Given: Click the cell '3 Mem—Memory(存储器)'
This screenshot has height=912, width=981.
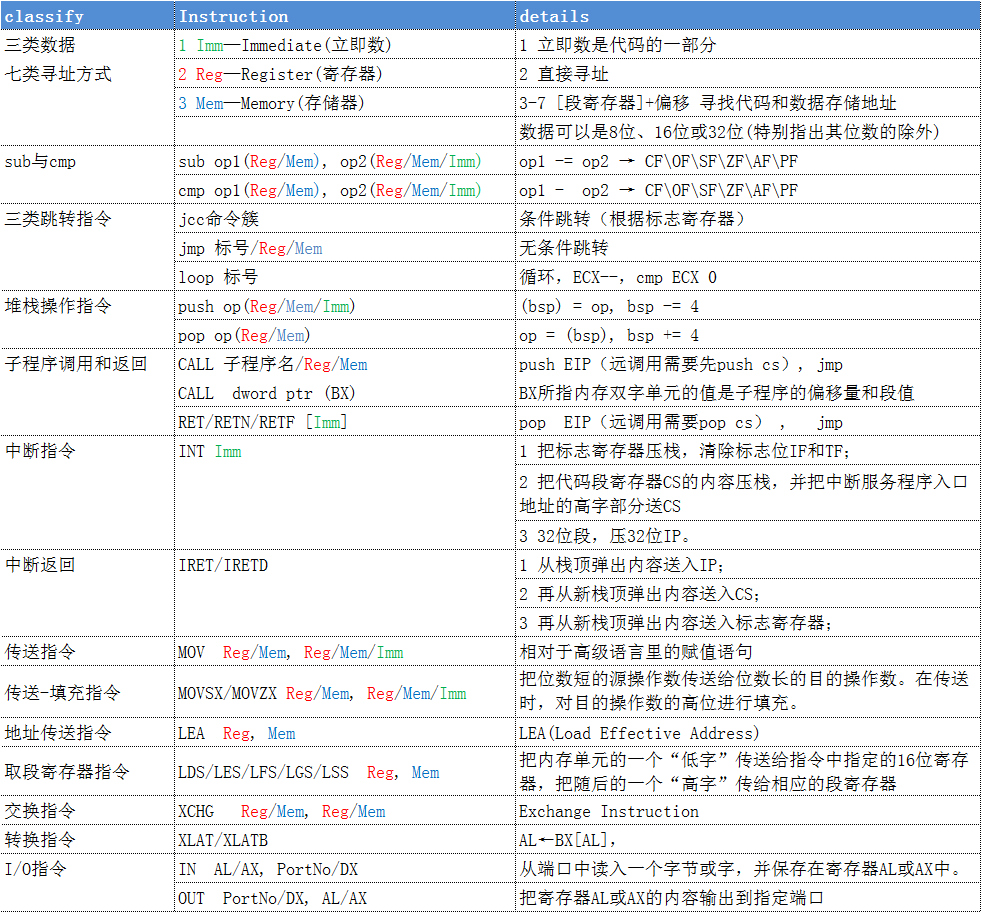Looking at the screenshot, I should (x=345, y=103).
